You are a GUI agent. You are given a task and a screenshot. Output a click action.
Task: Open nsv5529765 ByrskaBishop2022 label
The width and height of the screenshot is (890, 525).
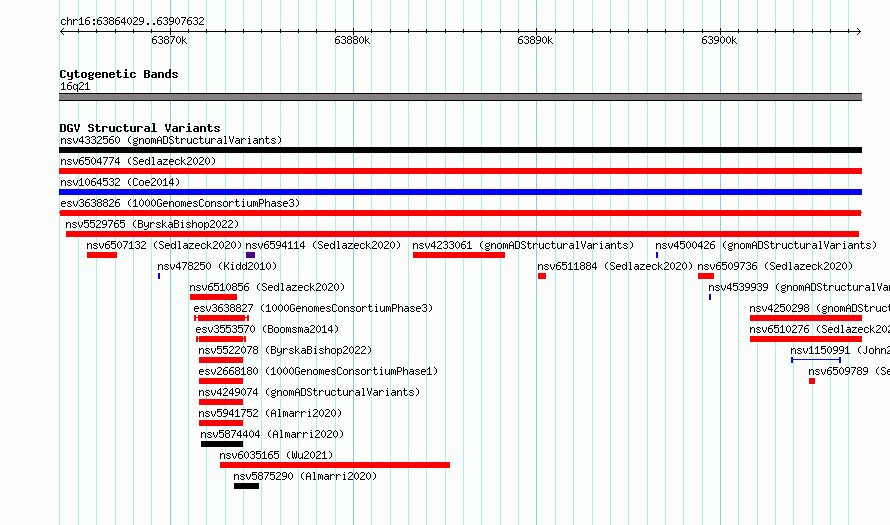click(152, 224)
